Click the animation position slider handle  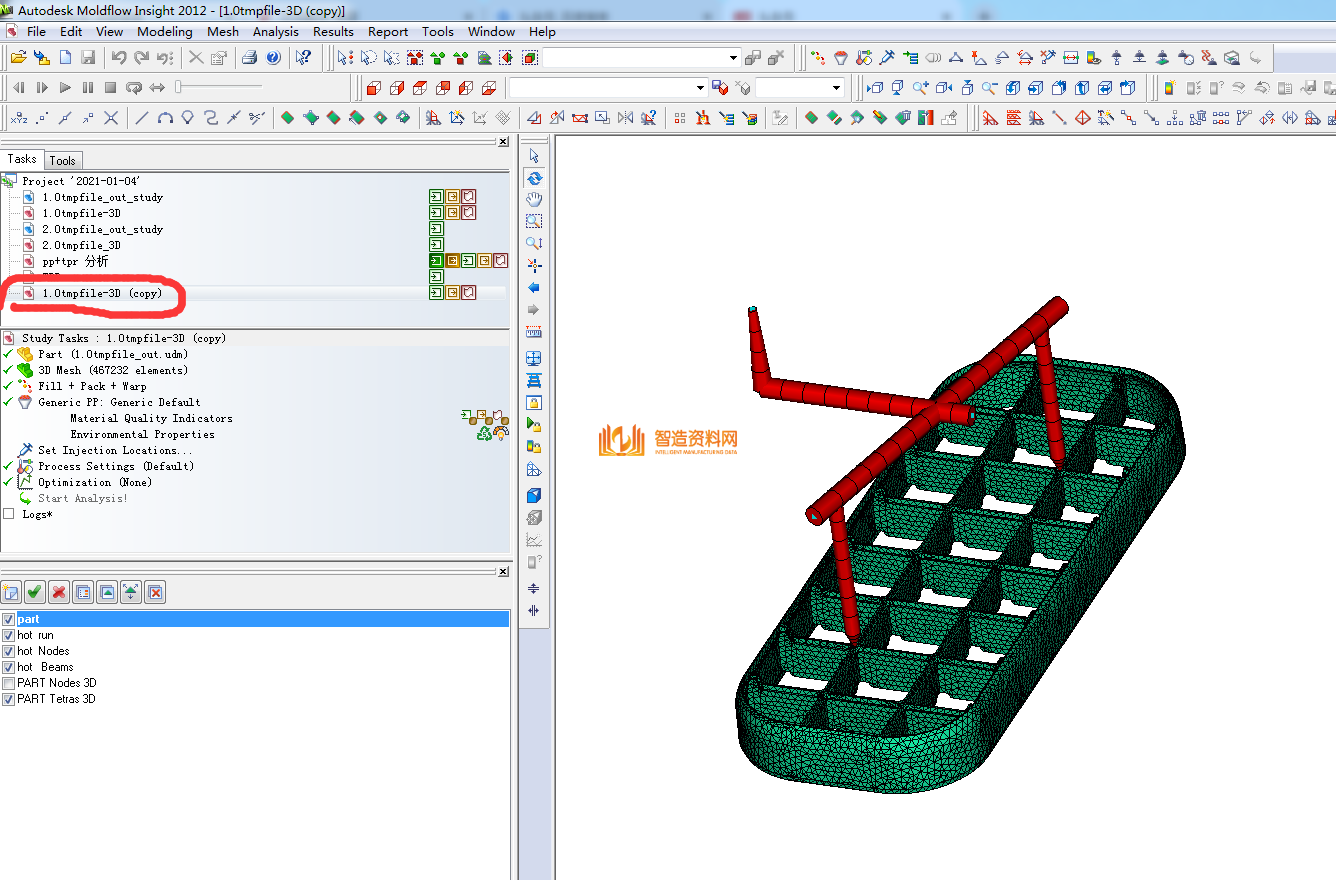179,88
